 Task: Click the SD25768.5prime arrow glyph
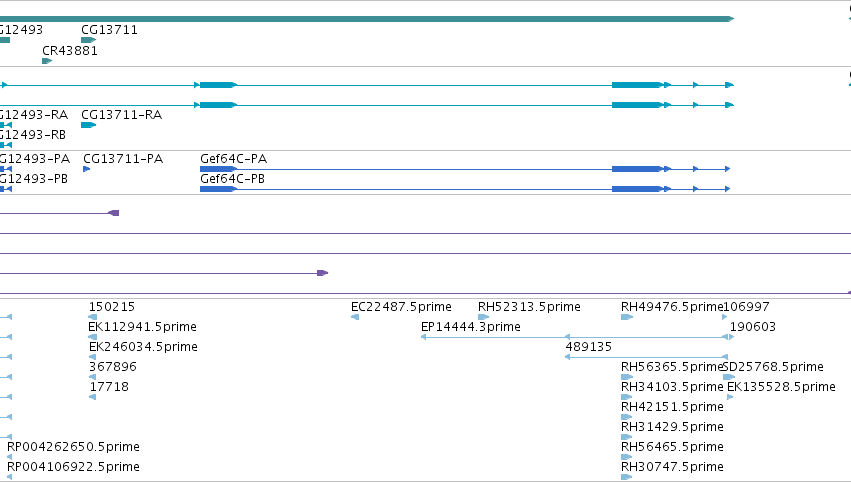click(x=729, y=377)
